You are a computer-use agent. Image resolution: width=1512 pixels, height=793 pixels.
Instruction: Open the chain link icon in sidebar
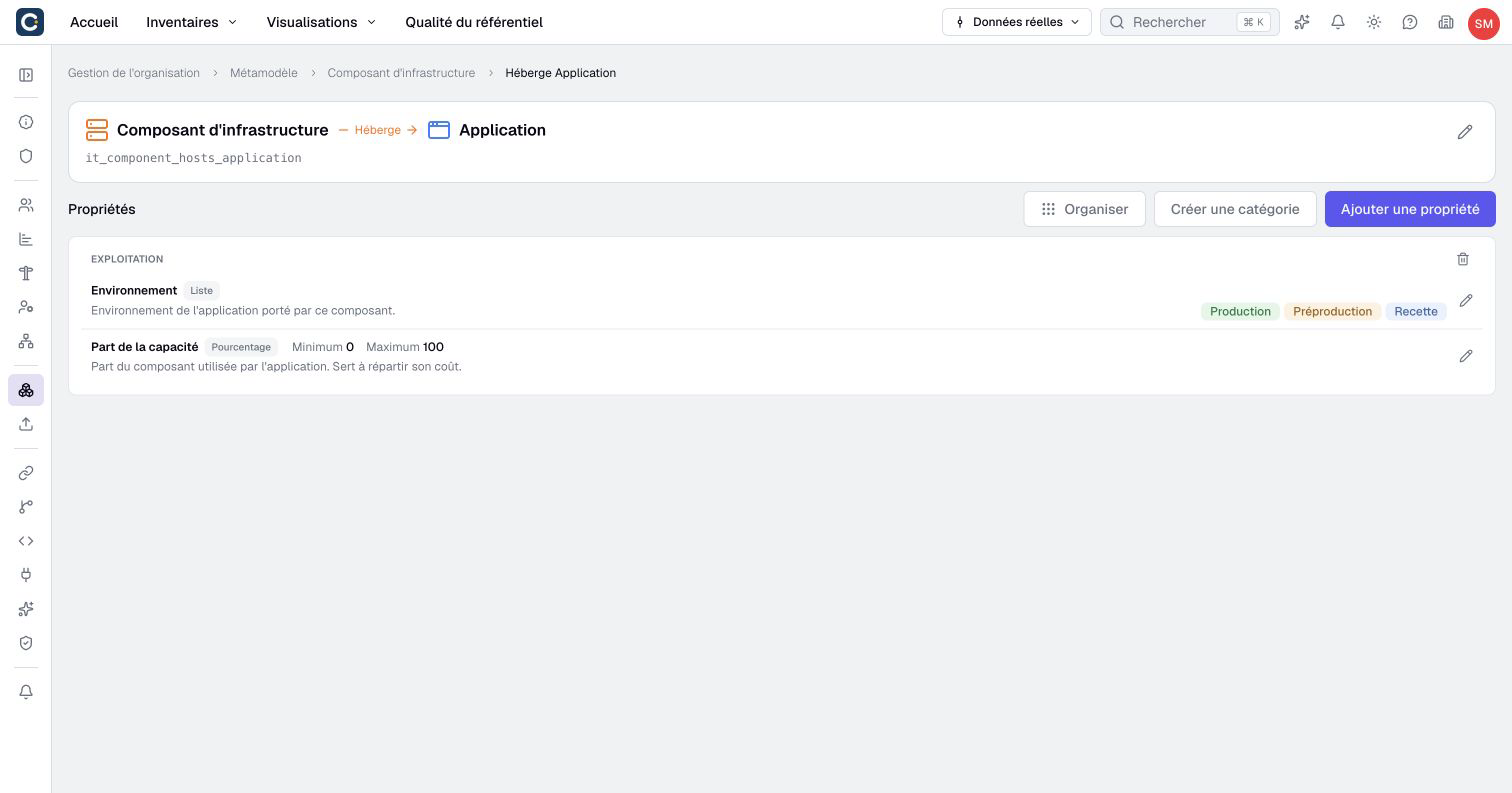click(26, 473)
